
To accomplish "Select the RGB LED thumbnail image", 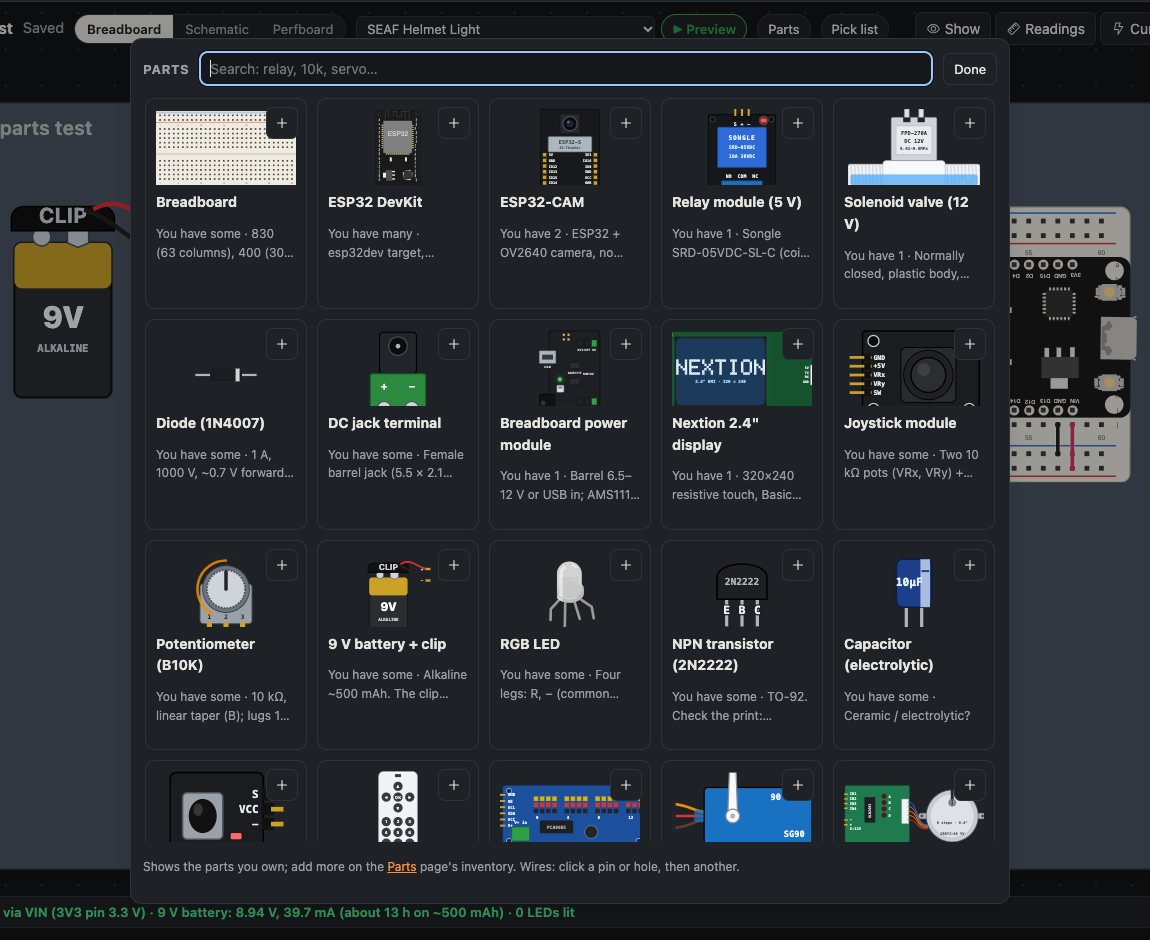I will tap(570, 592).
